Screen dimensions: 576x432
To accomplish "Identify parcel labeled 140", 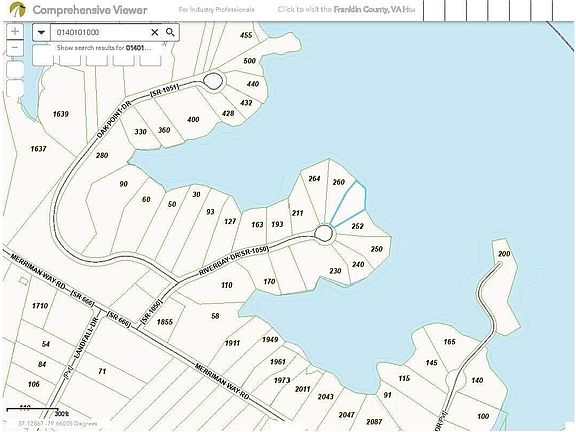I will coord(477,380).
